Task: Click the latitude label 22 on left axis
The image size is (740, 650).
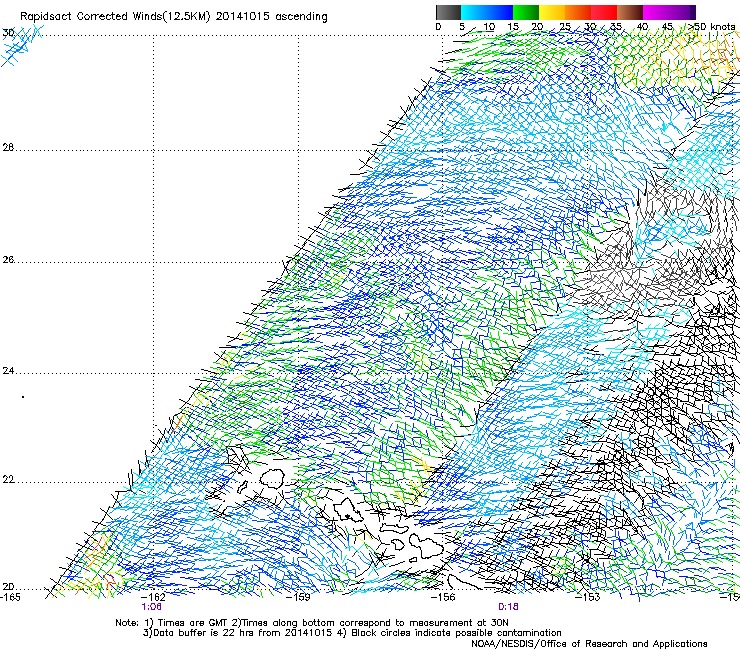Action: coord(8,480)
